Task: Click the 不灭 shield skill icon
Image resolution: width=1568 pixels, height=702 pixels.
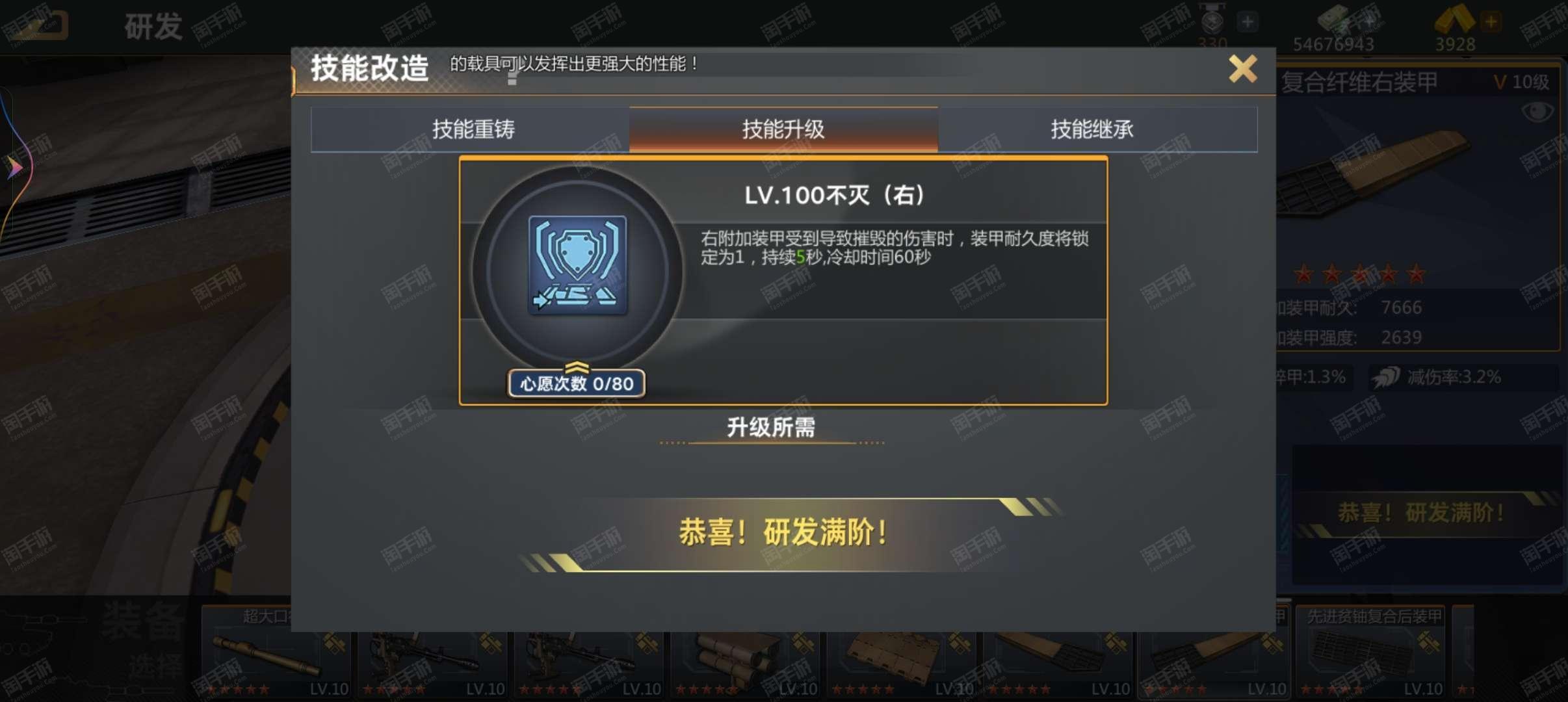Action: [577, 265]
